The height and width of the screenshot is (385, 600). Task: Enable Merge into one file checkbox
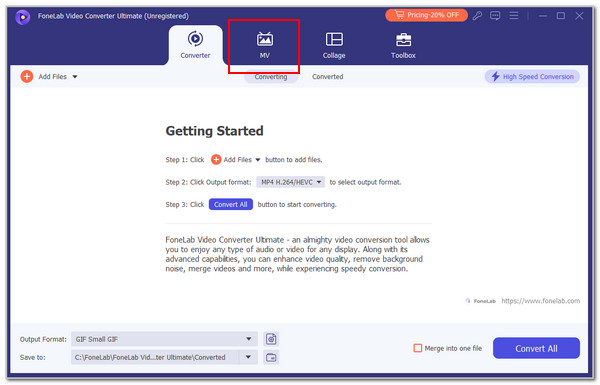point(417,348)
